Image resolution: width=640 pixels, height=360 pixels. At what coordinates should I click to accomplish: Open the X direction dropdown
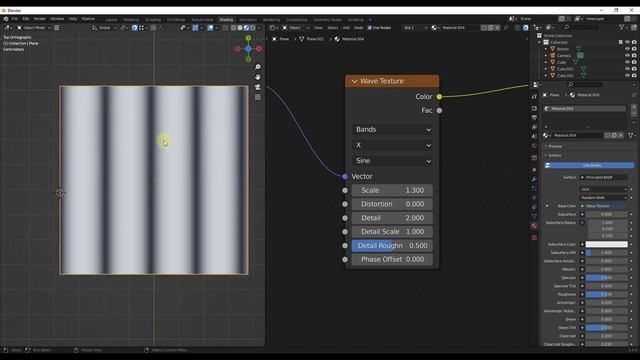tap(392, 145)
